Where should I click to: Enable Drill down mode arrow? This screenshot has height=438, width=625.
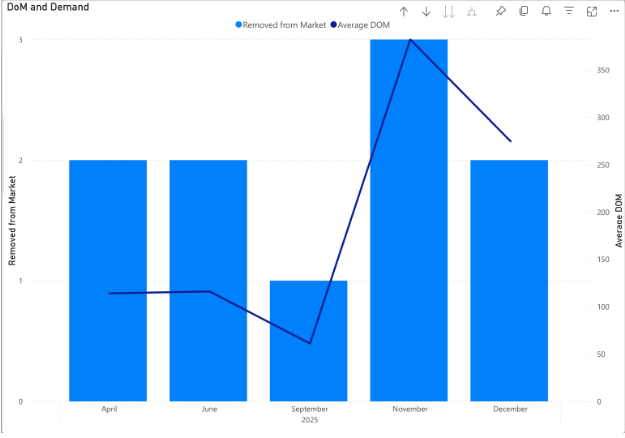tap(427, 11)
